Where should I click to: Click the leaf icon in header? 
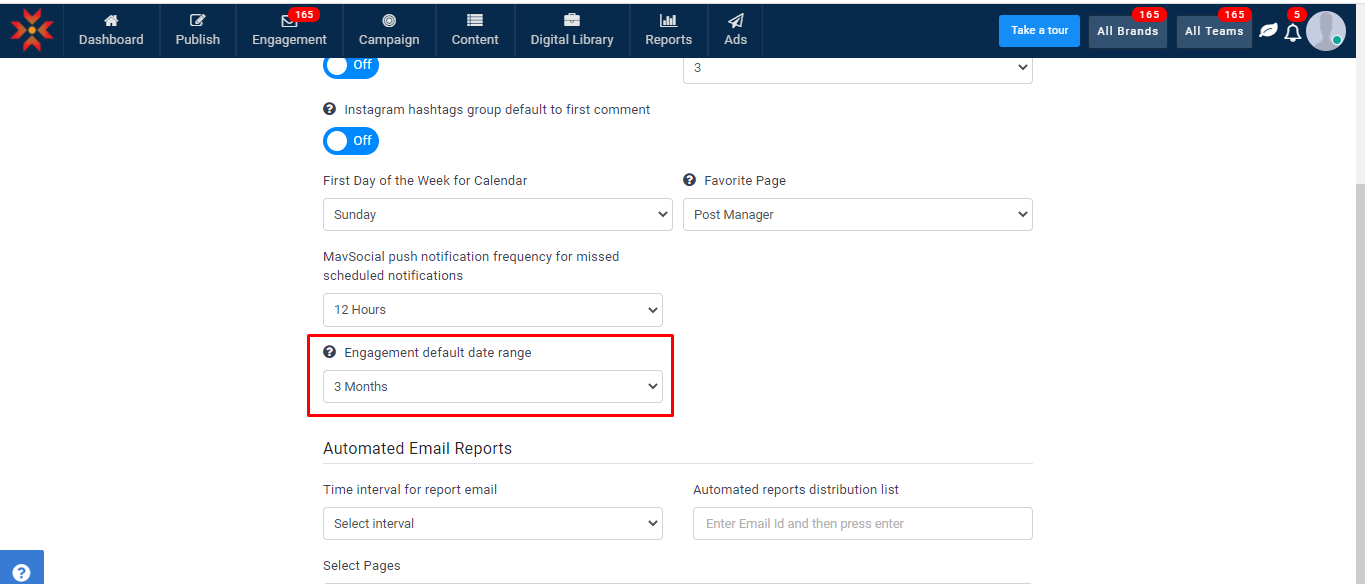coord(1268,31)
